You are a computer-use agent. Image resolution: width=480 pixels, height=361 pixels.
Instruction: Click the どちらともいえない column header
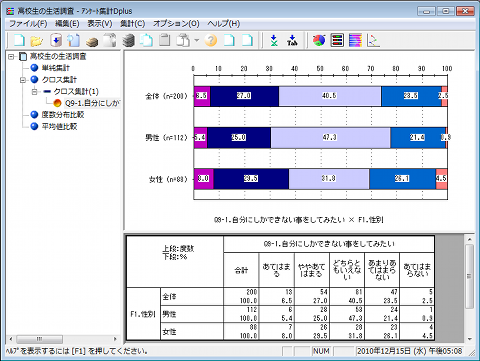tap(347, 270)
